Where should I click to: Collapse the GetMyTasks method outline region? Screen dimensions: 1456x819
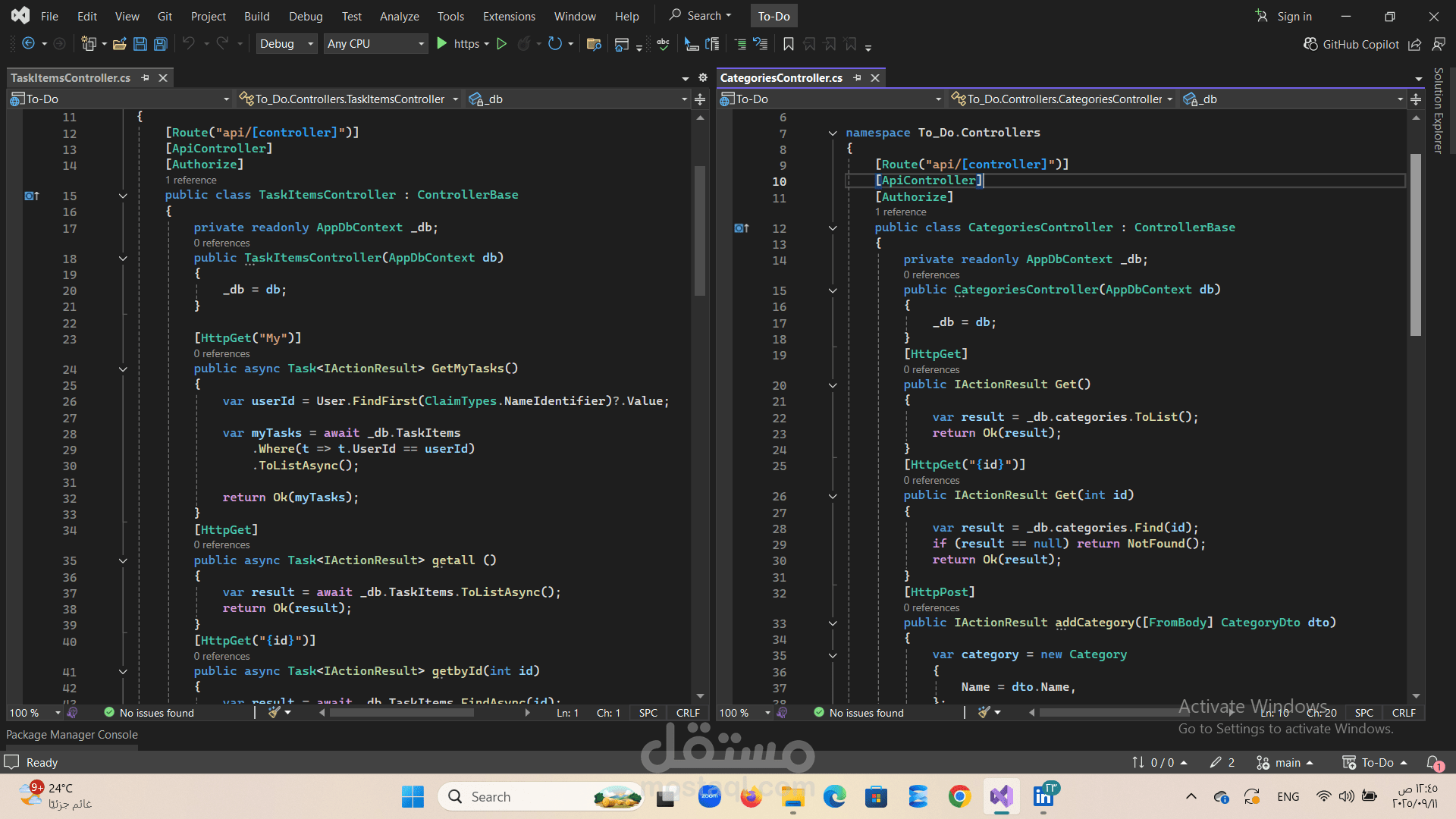click(123, 369)
